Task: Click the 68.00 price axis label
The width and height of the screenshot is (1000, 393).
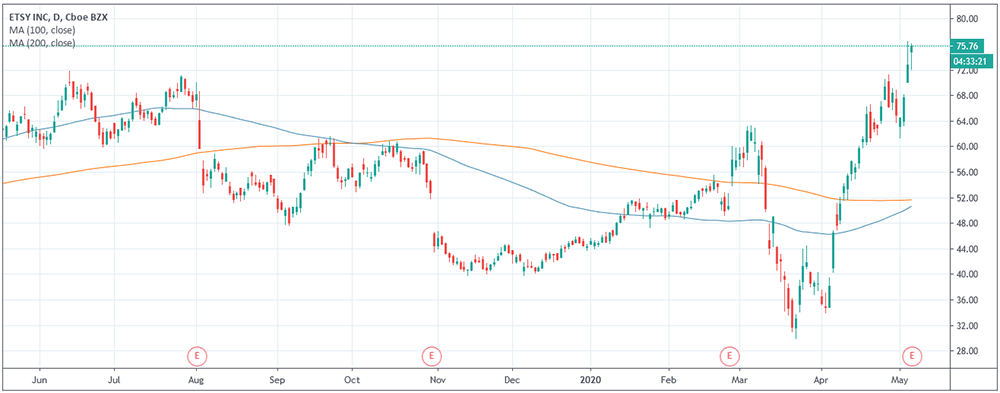Action: (967, 96)
